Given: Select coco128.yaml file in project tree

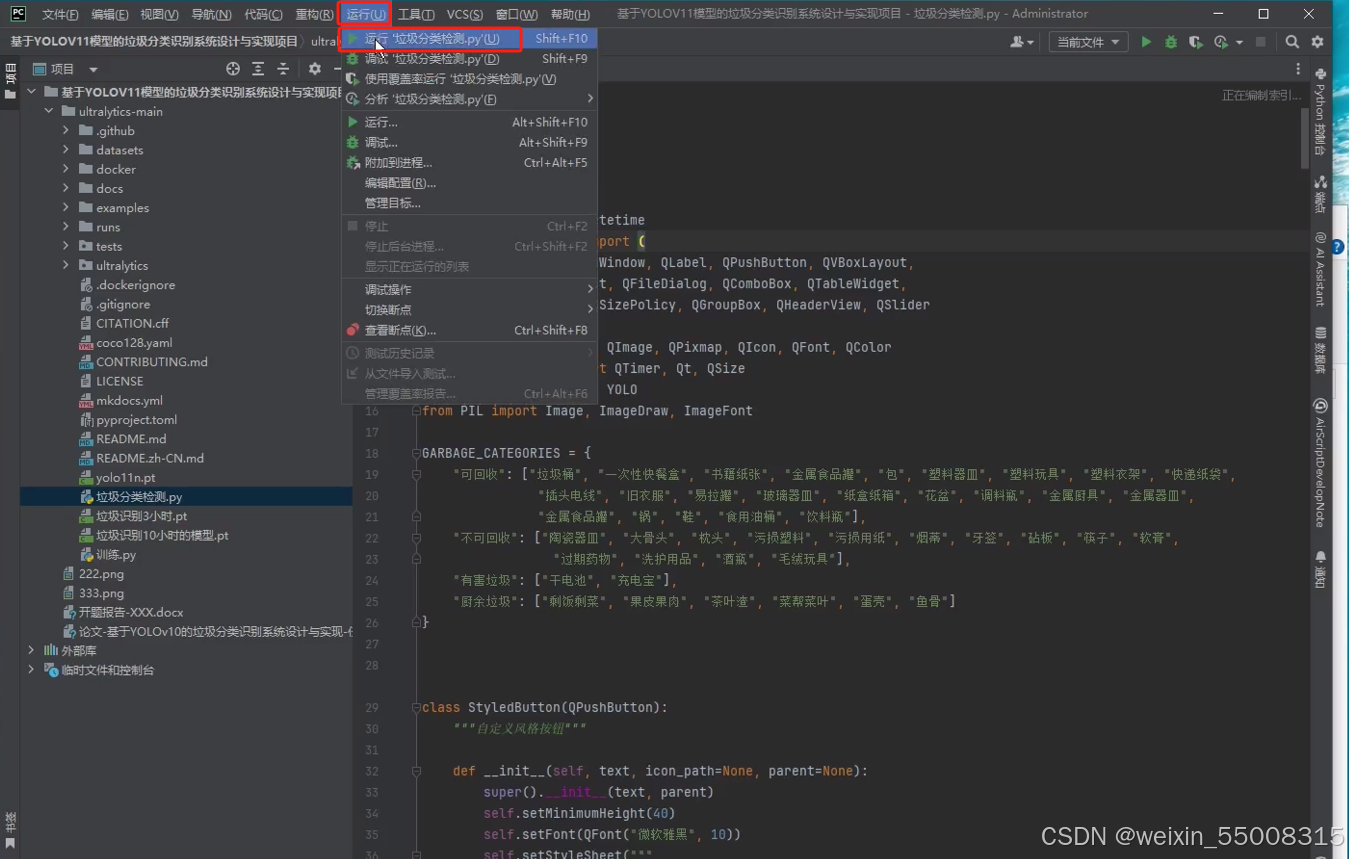Looking at the screenshot, I should (134, 343).
